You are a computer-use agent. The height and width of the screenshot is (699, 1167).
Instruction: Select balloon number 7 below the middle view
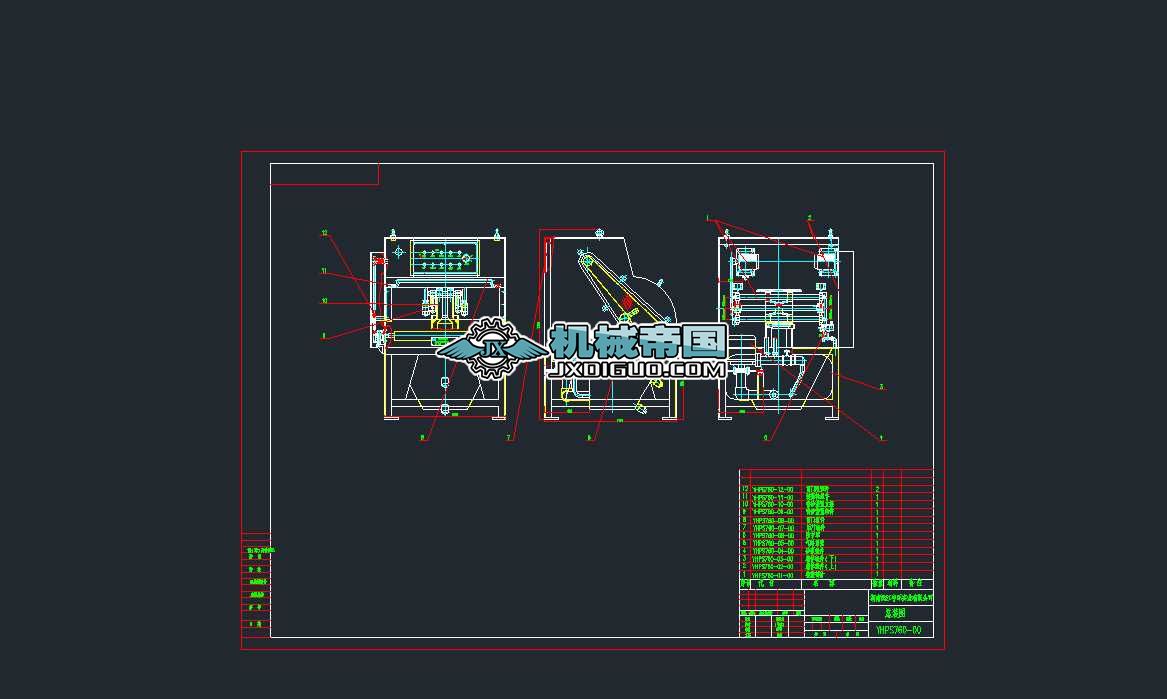[x=509, y=438]
